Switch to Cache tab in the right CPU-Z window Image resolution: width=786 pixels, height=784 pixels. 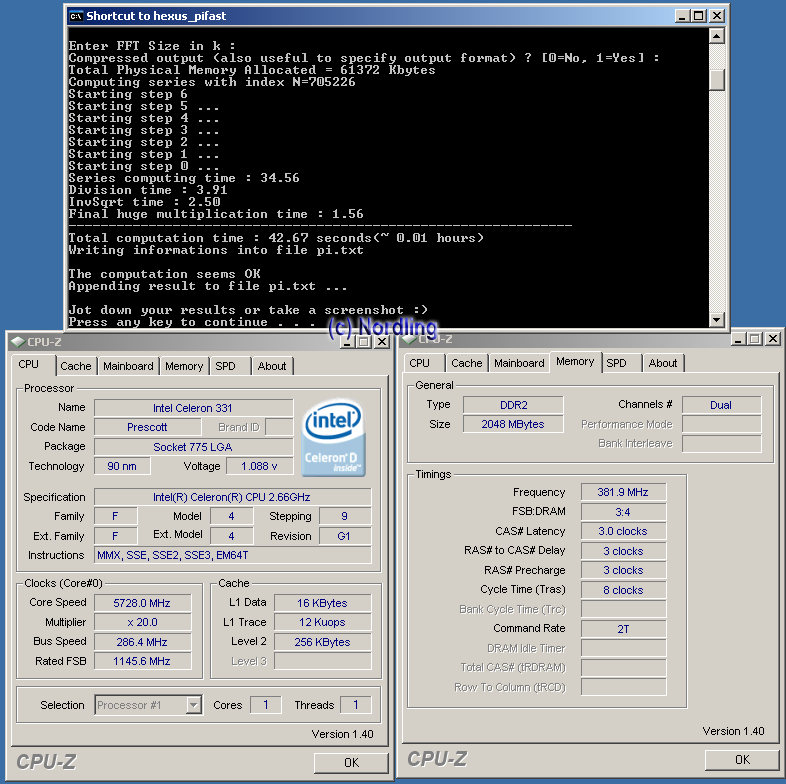(x=467, y=363)
